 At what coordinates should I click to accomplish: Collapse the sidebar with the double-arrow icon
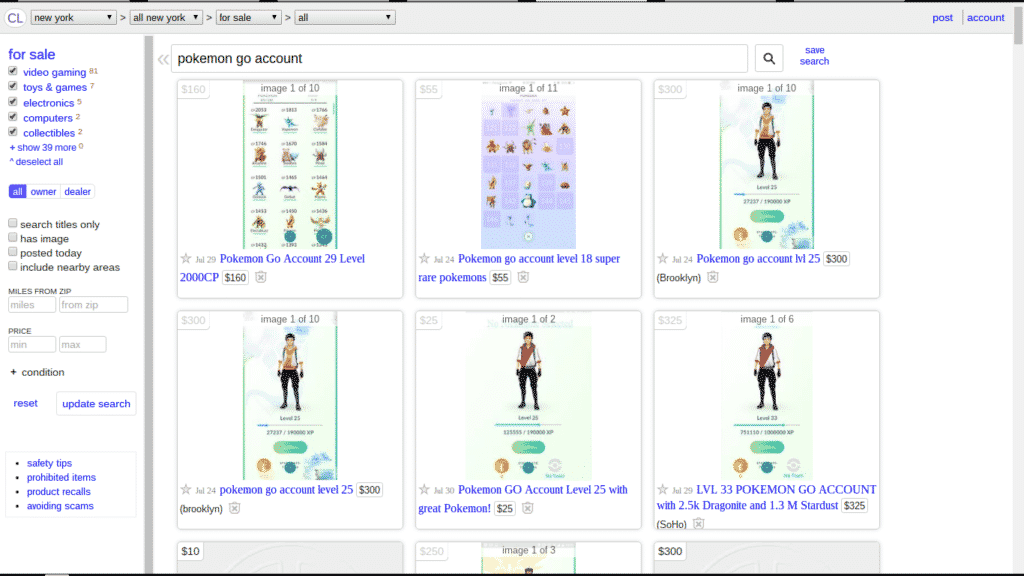[163, 60]
